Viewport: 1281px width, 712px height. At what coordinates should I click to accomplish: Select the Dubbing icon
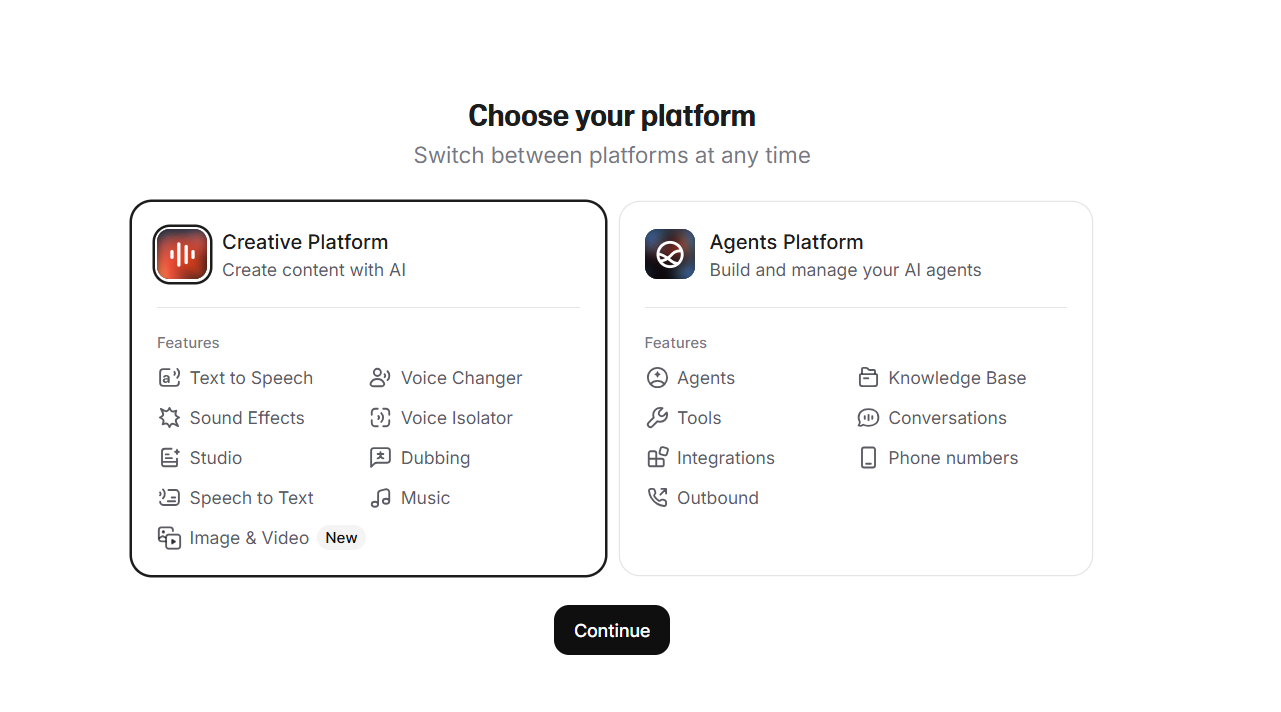(380, 458)
